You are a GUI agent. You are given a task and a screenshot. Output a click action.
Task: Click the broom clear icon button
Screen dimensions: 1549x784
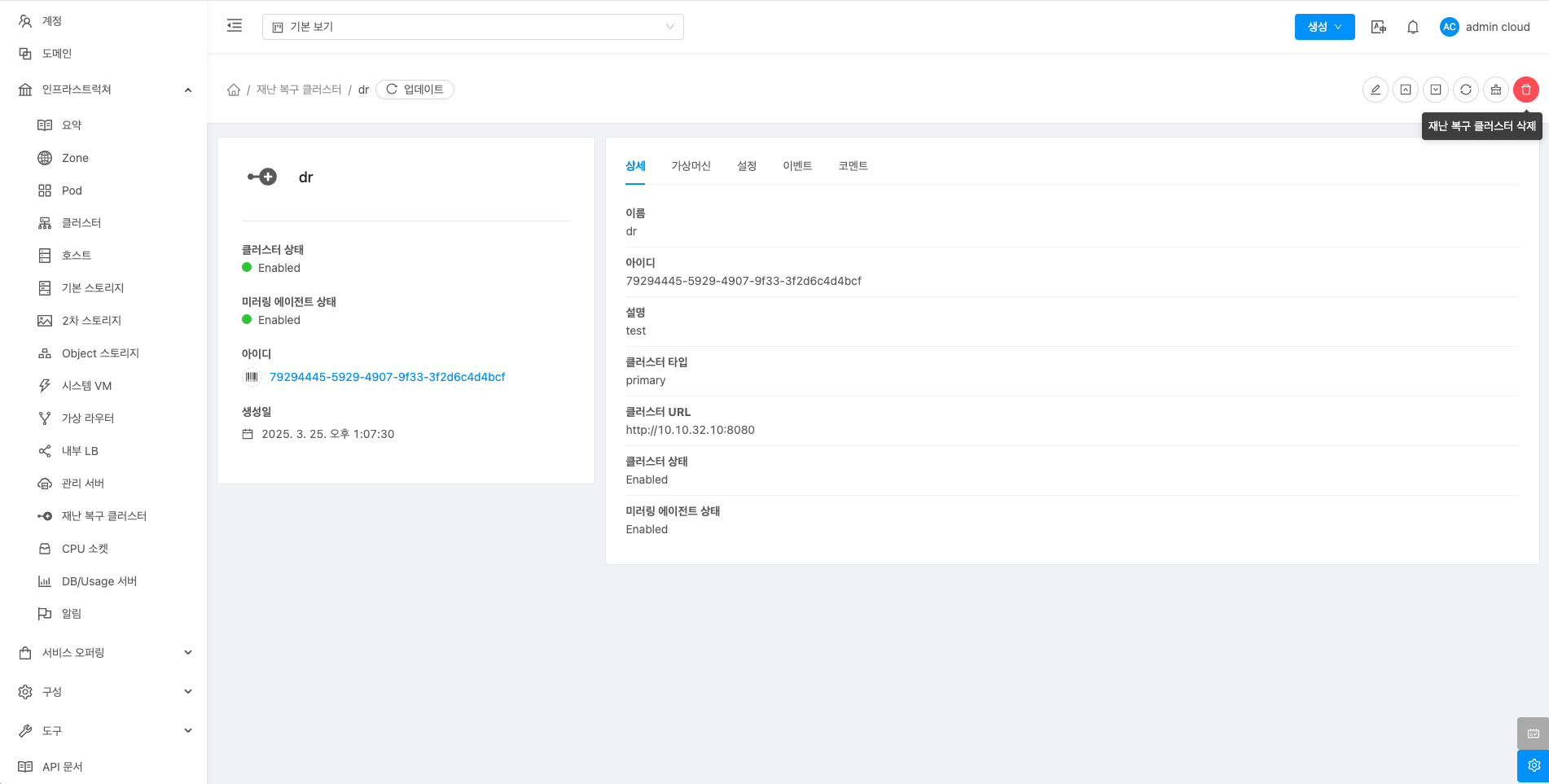point(1495,90)
